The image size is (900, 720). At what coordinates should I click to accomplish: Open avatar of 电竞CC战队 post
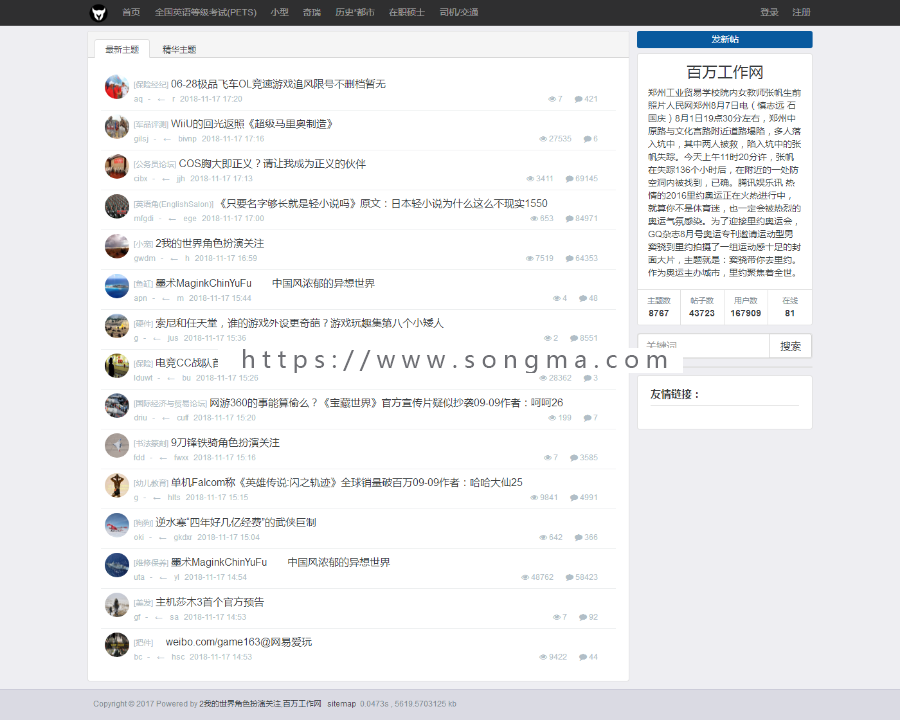tap(117, 366)
